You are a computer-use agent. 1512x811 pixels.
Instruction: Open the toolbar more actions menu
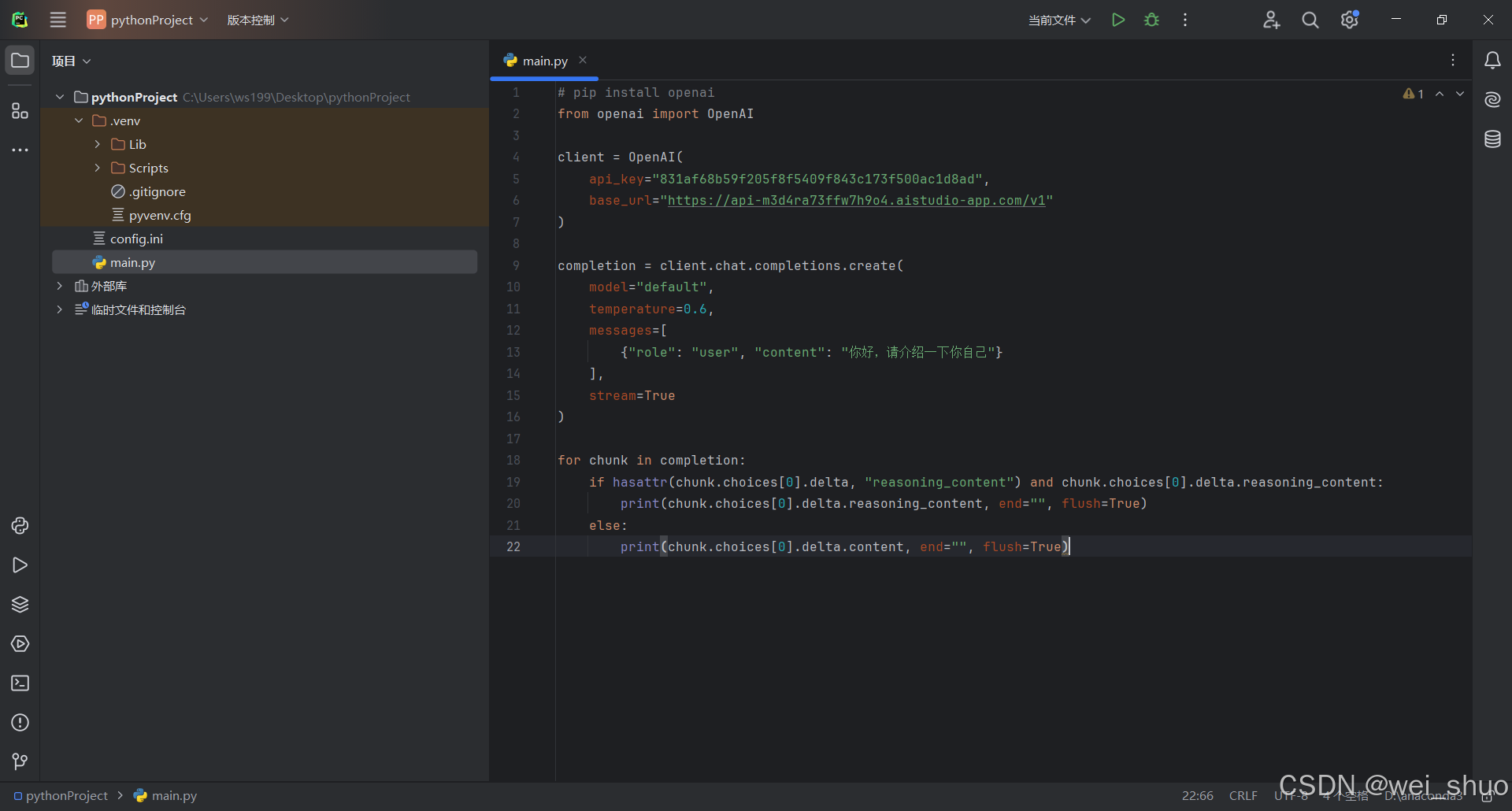coord(1185,20)
